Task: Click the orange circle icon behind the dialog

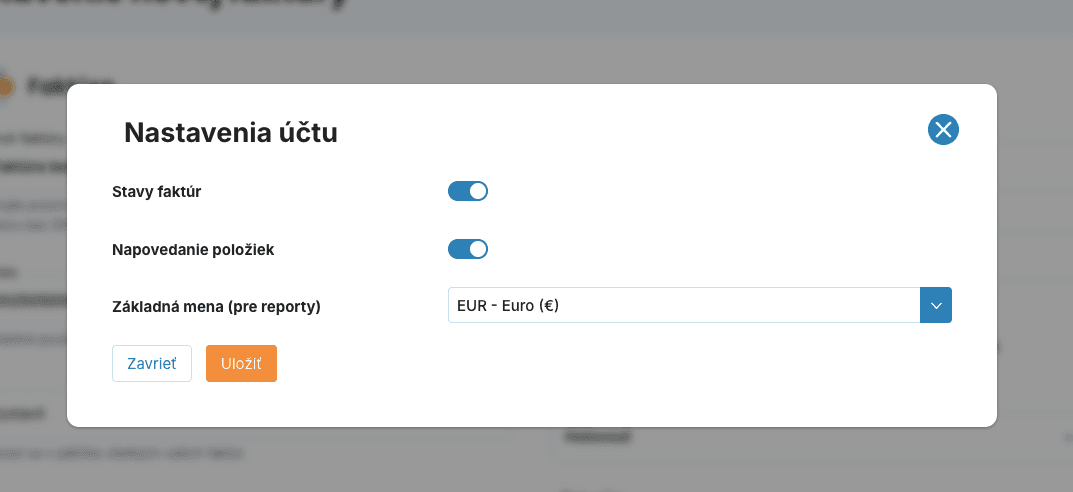Action: (x=5, y=86)
